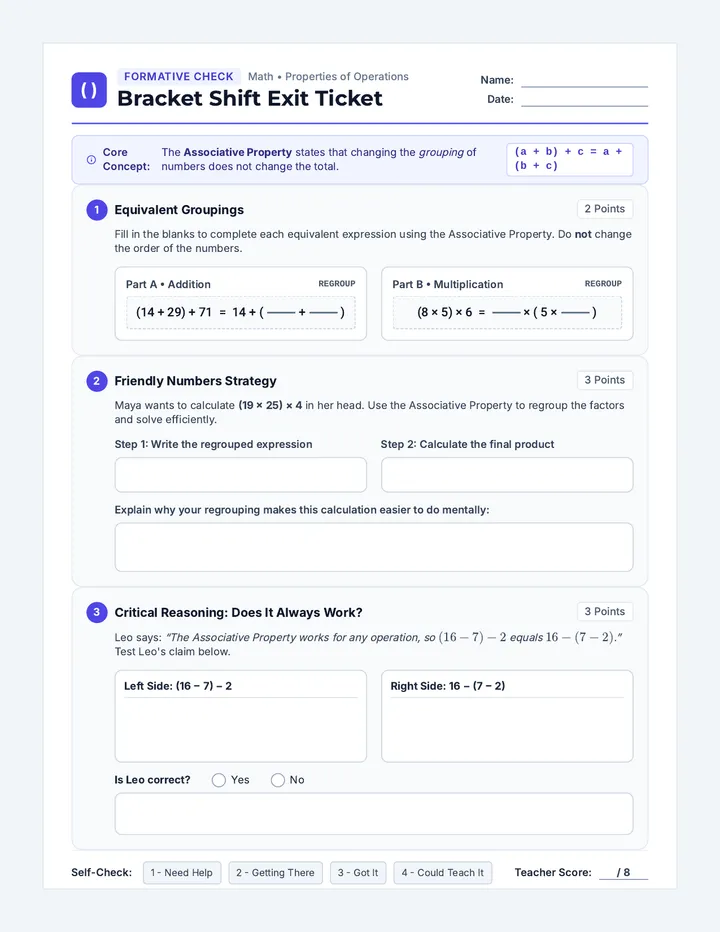Image resolution: width=720 pixels, height=932 pixels.
Task: Select the No radio button
Action: tap(278, 780)
